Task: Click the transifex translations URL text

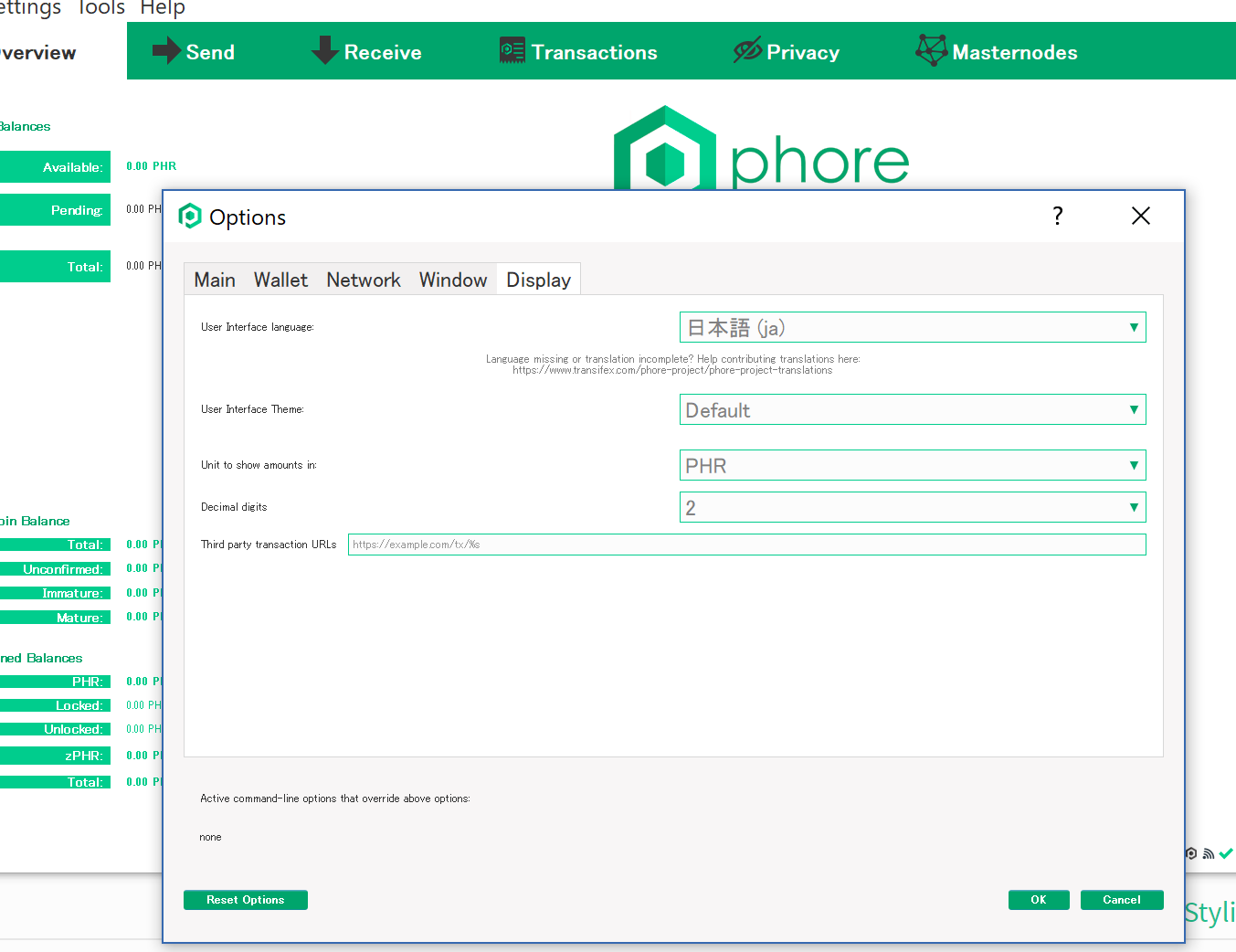Action: (672, 370)
